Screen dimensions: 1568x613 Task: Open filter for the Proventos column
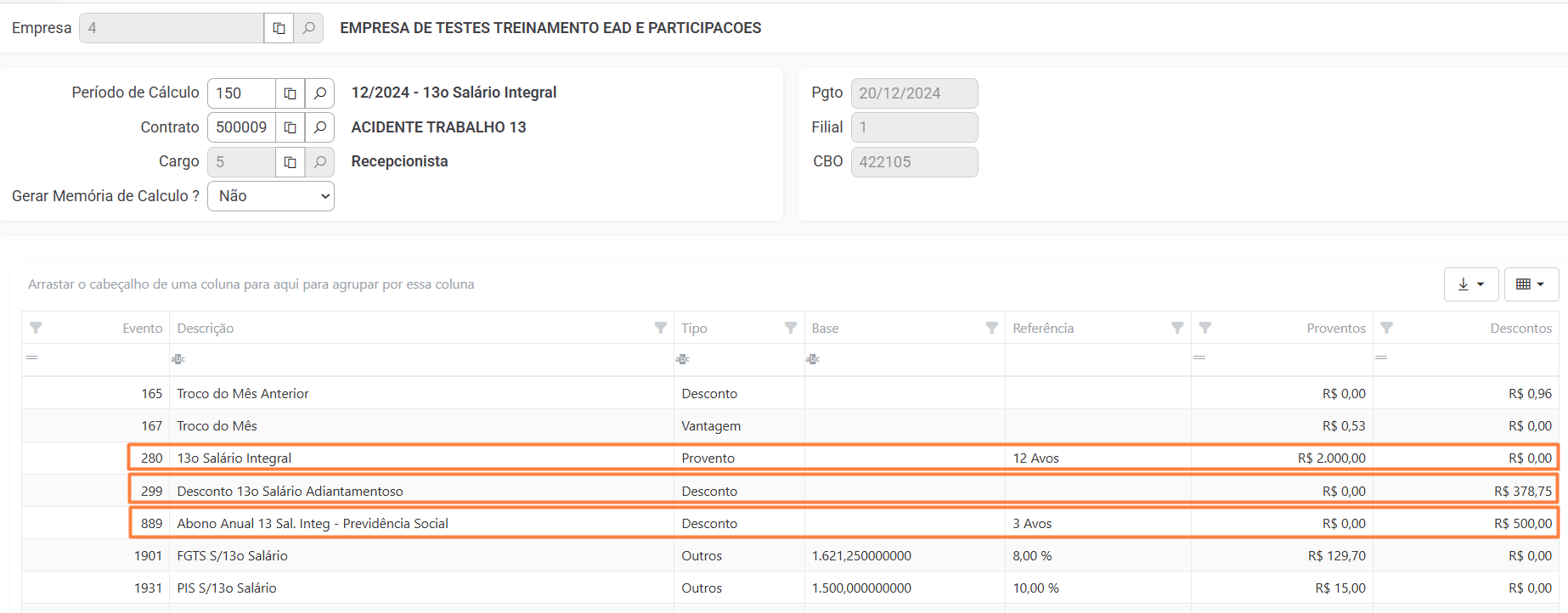1204,328
